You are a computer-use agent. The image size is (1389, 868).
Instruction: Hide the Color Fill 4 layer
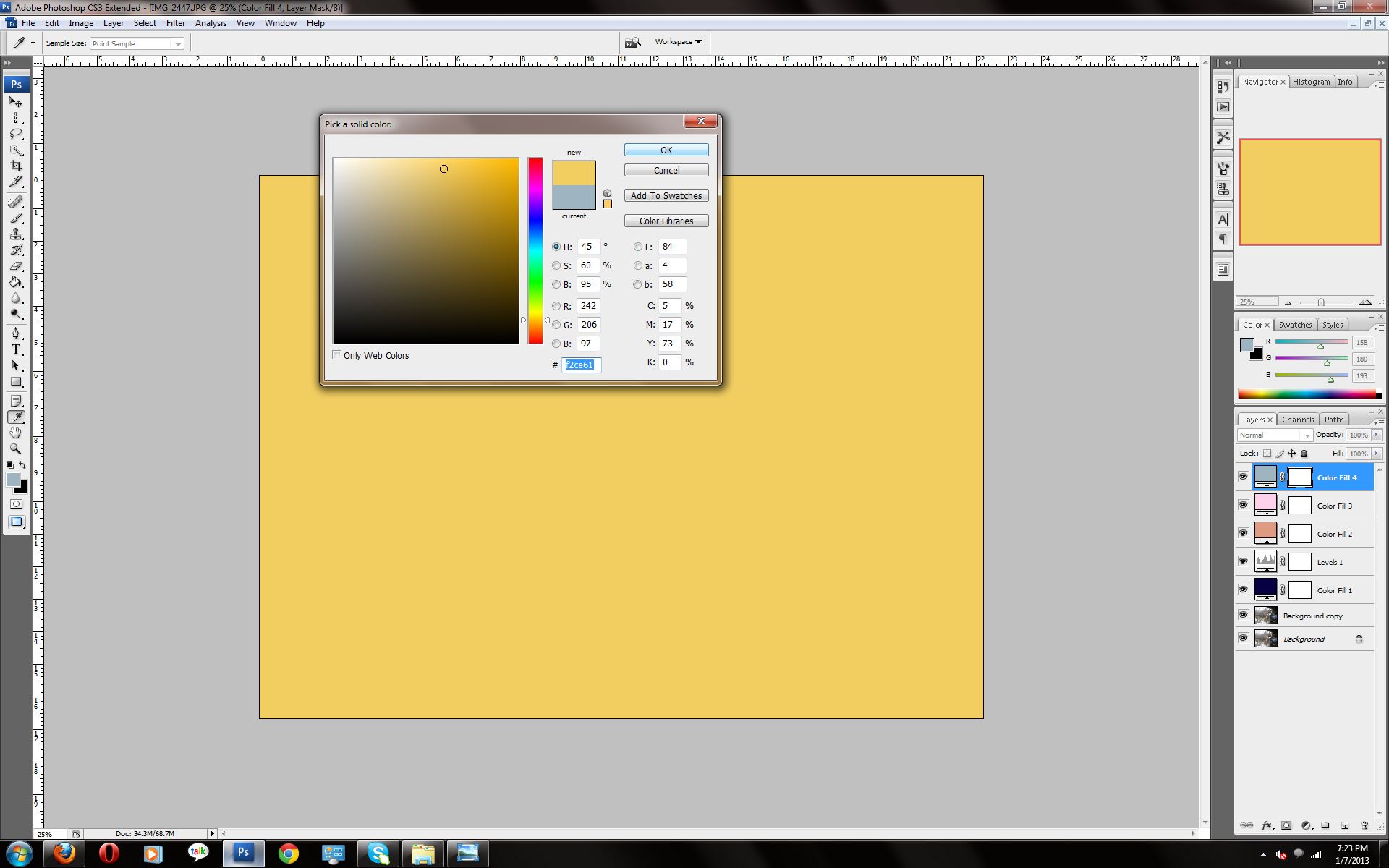(1243, 477)
